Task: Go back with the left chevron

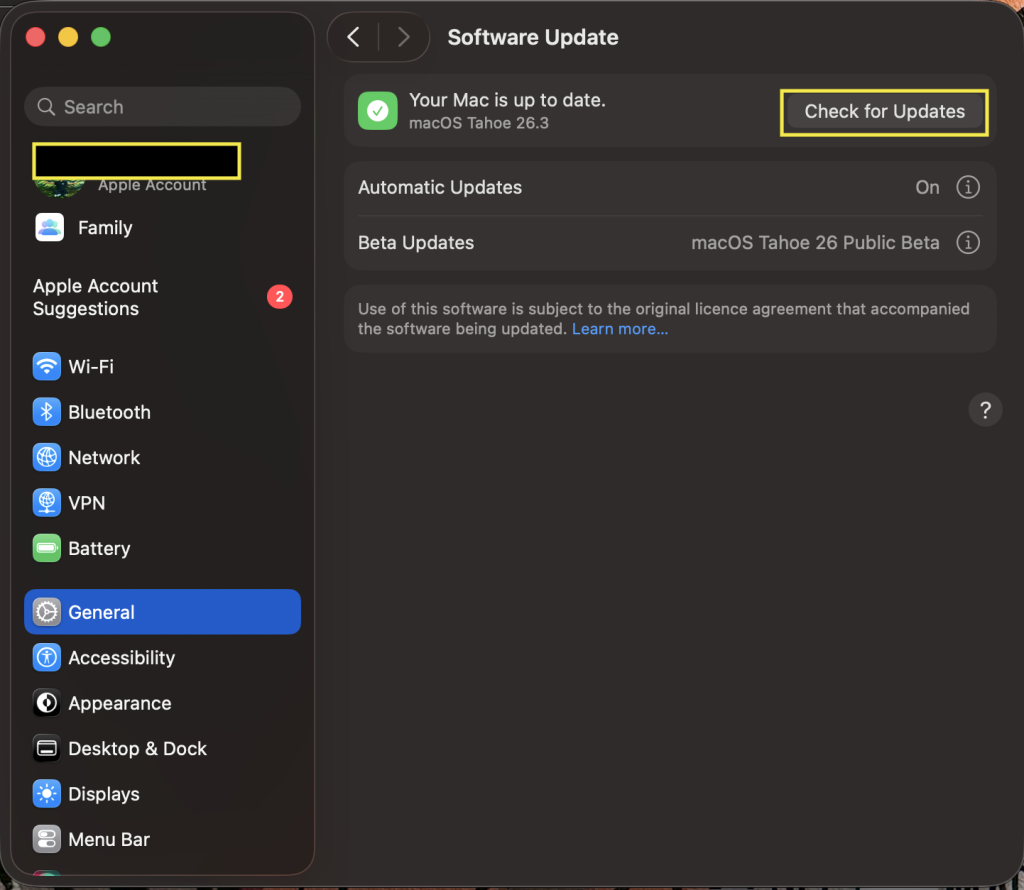Action: click(x=353, y=37)
